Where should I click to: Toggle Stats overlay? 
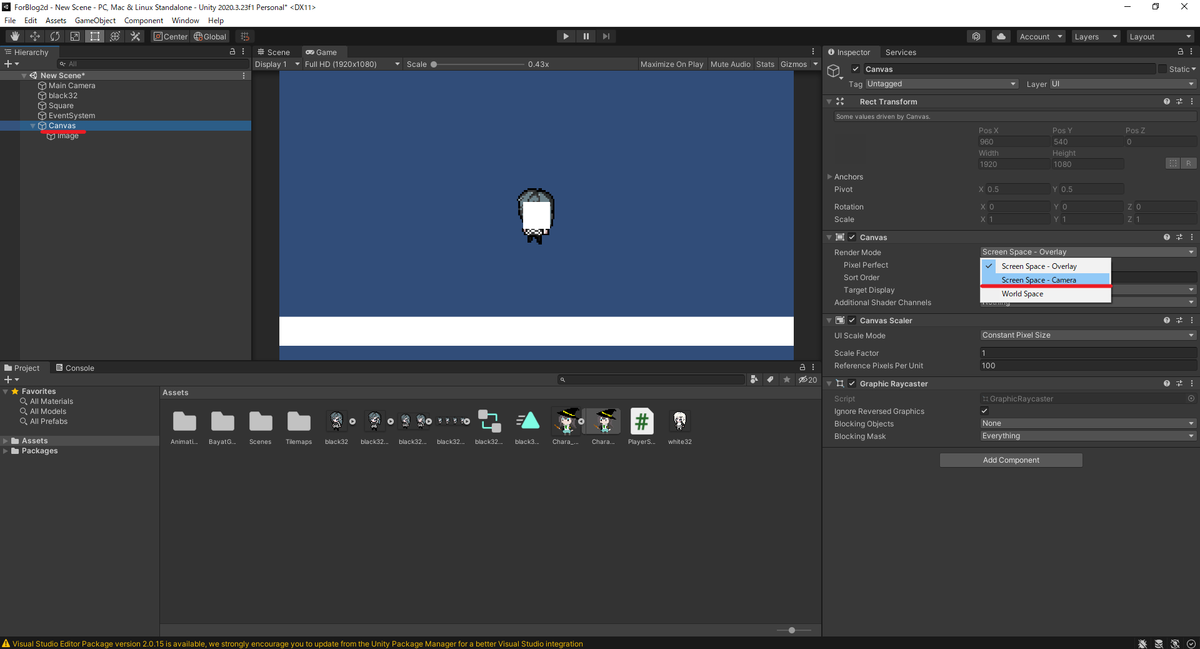coord(765,64)
